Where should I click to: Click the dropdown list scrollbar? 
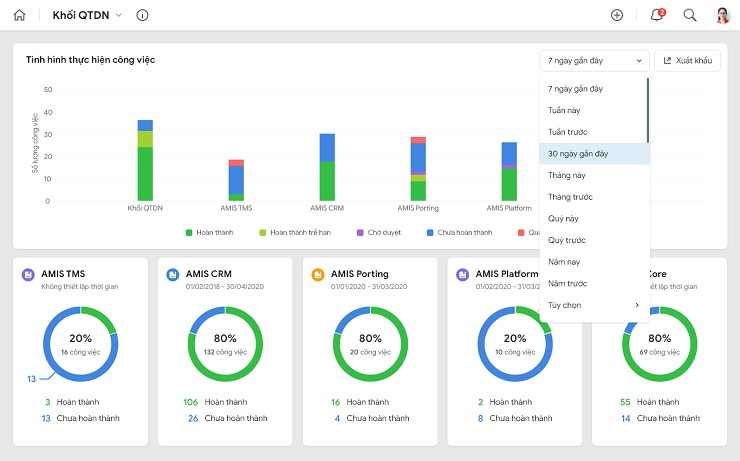[x=648, y=110]
